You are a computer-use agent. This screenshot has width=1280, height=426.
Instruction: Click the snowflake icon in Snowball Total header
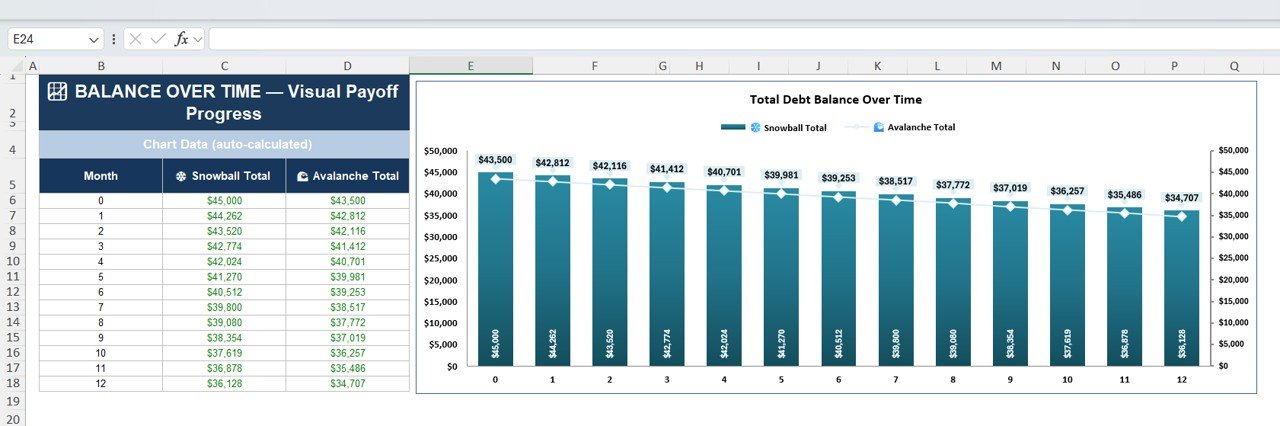pyautogui.click(x=181, y=176)
